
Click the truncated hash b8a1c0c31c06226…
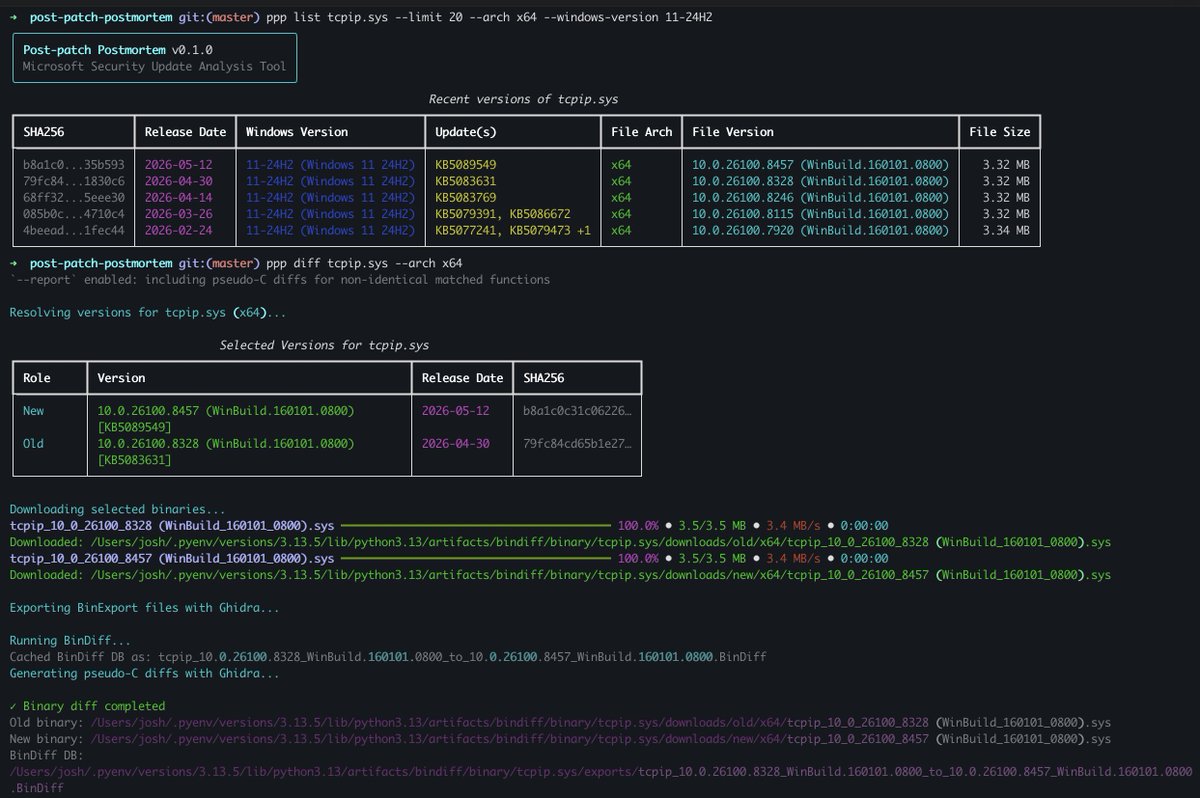(x=577, y=411)
